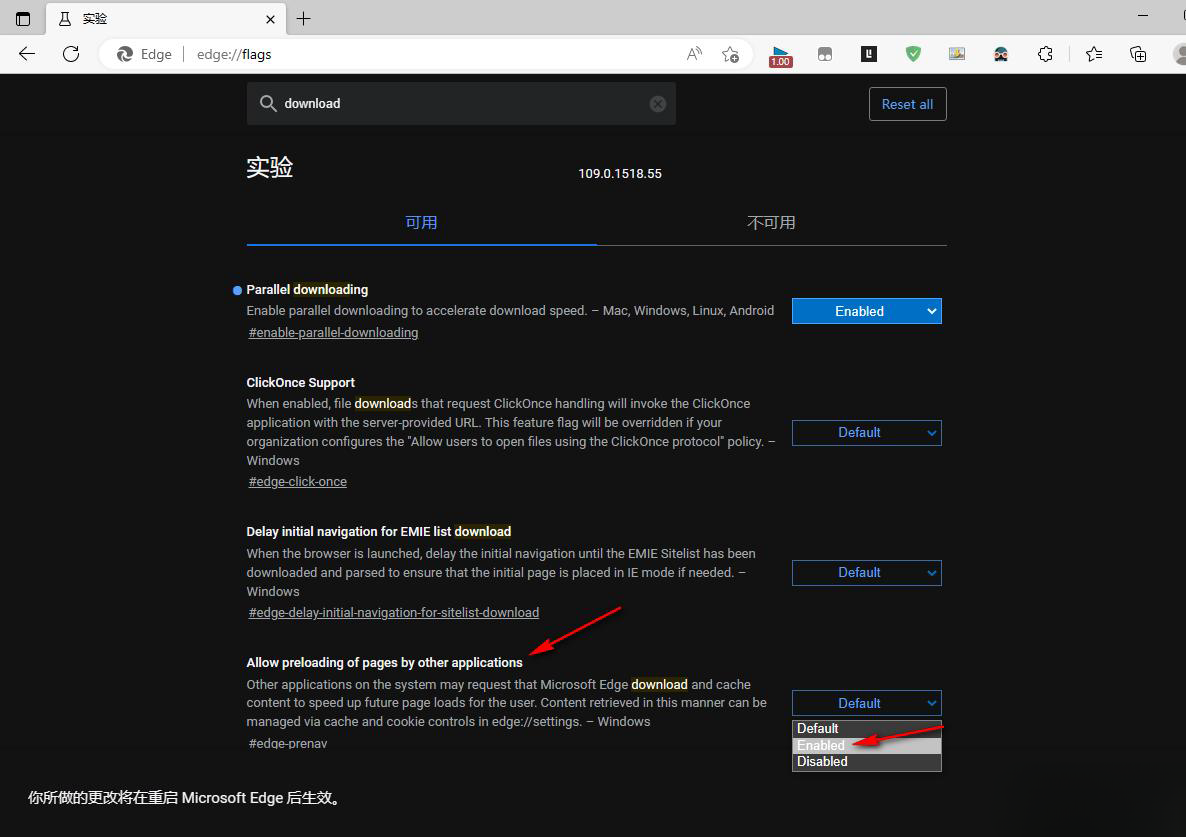Click the browser back arrow
Screen dimensions: 1186x837
click(27, 54)
